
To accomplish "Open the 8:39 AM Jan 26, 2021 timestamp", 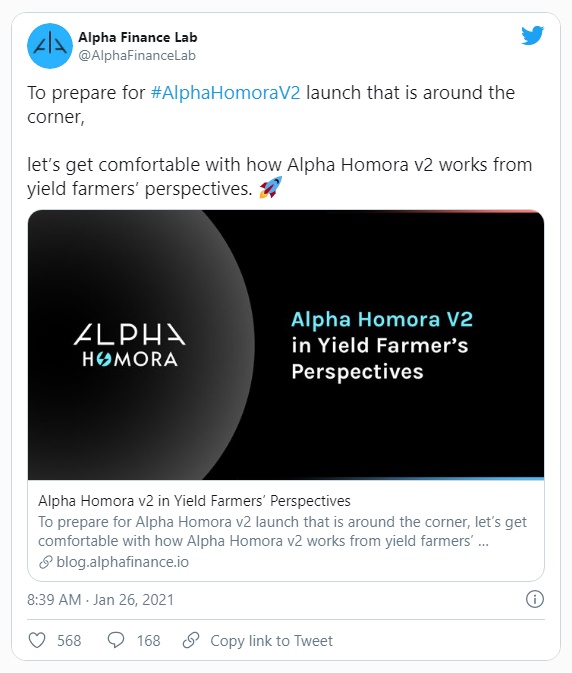I will tap(100, 599).
